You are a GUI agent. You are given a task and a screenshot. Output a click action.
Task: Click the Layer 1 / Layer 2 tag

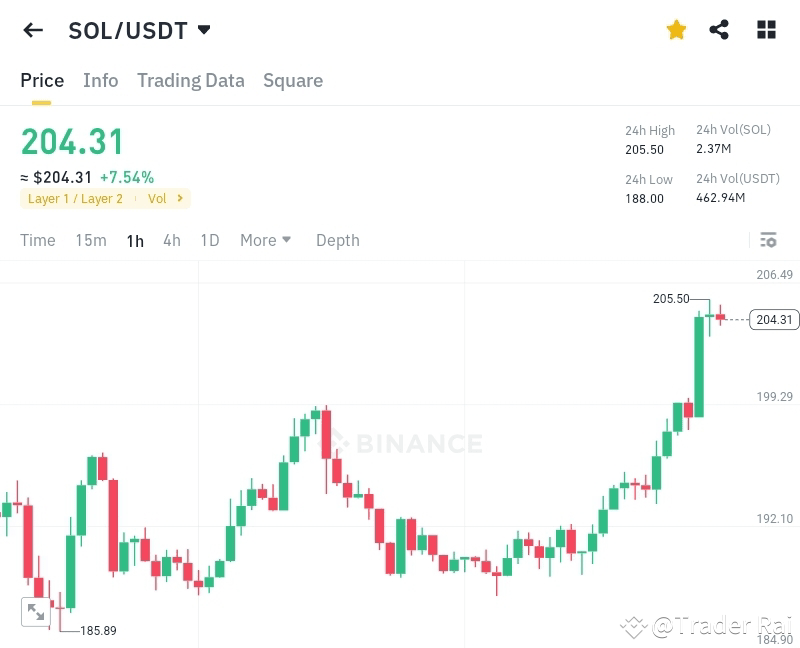pos(75,199)
